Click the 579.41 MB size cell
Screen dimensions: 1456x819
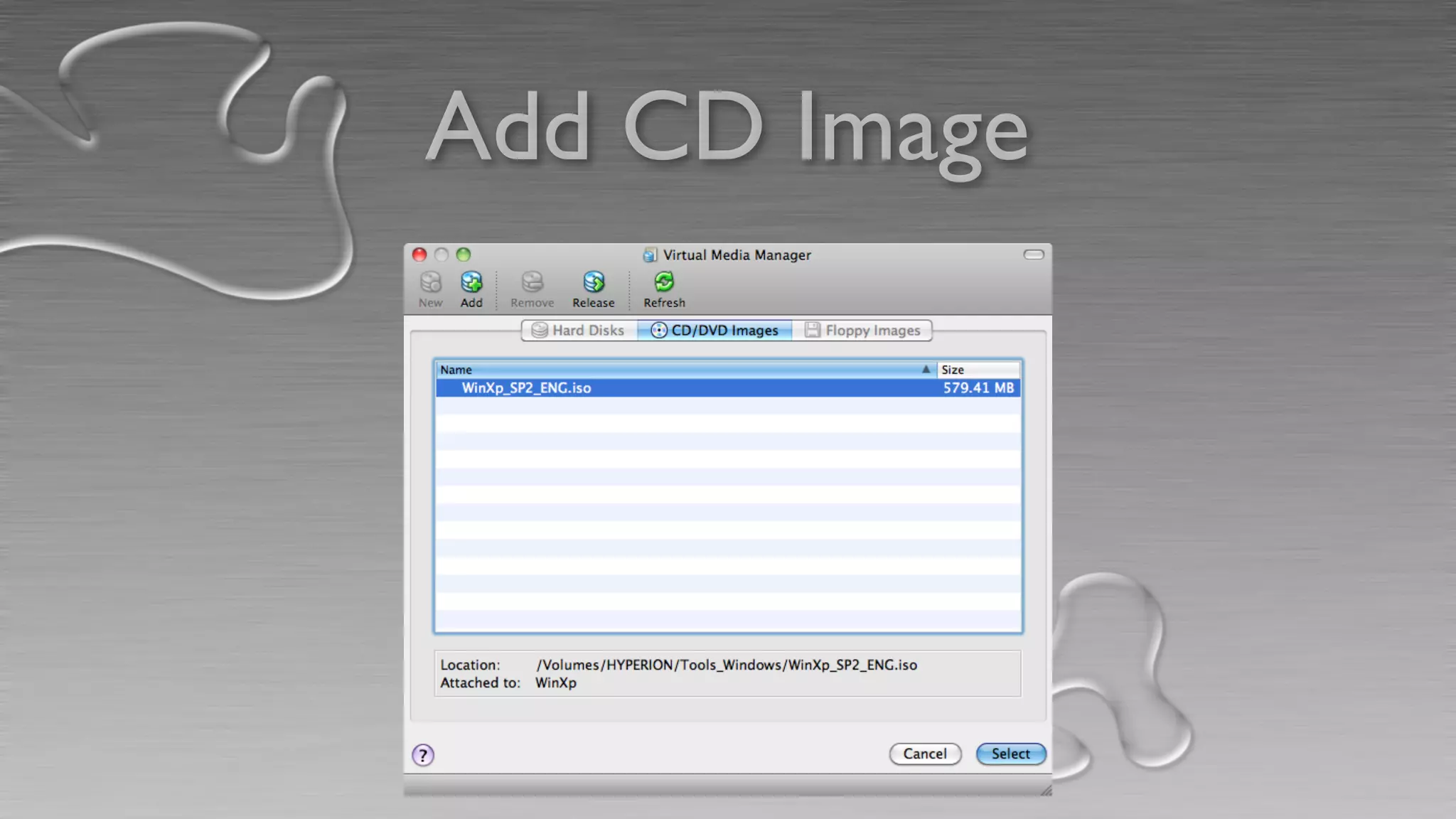978,388
